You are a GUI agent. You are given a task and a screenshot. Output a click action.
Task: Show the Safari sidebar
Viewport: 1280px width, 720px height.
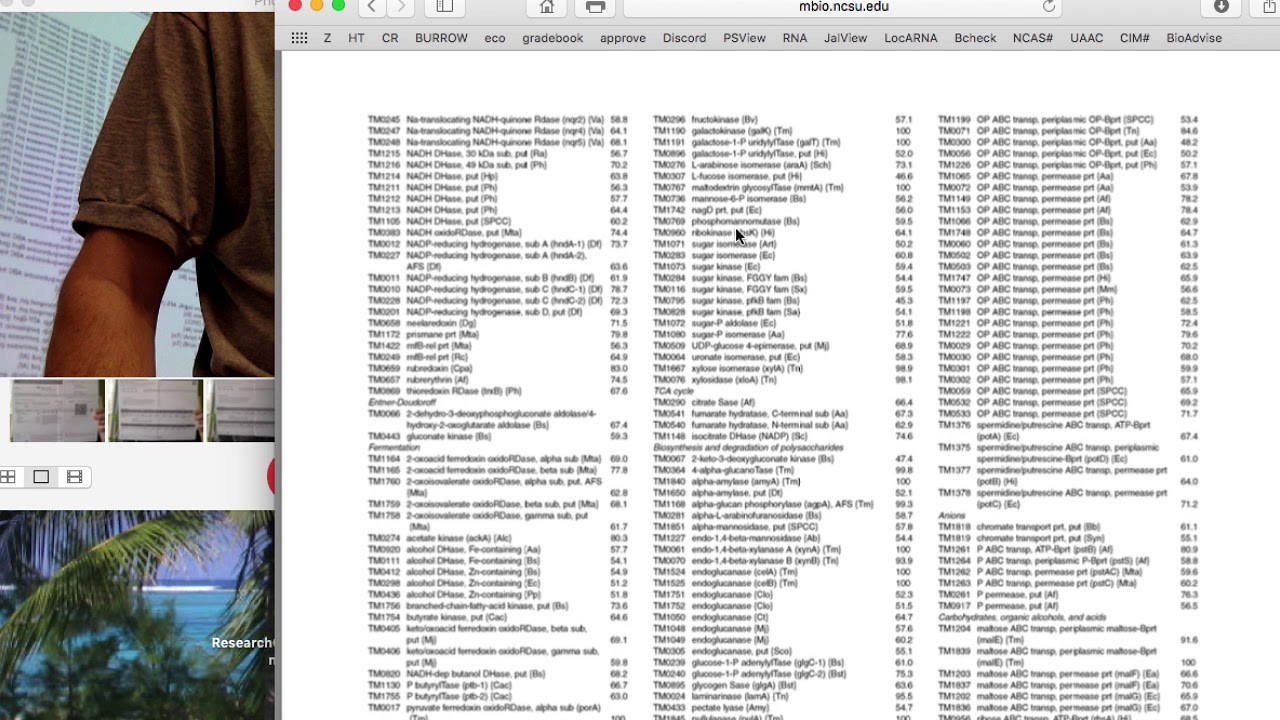click(445, 7)
